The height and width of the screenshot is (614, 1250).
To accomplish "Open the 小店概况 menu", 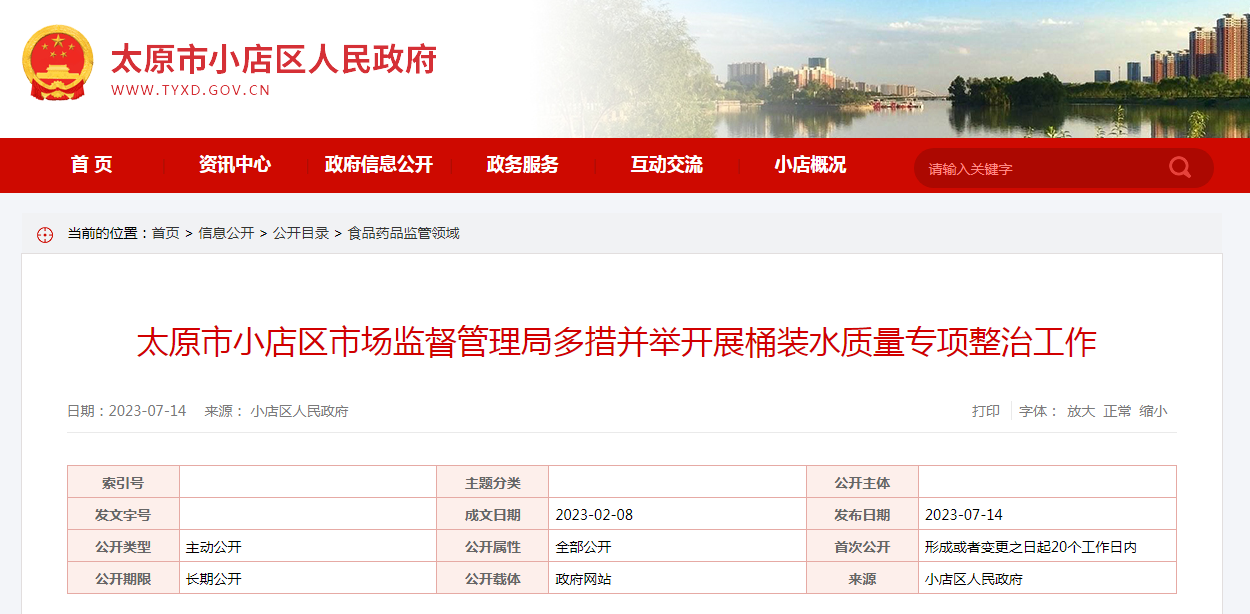I will 810,165.
